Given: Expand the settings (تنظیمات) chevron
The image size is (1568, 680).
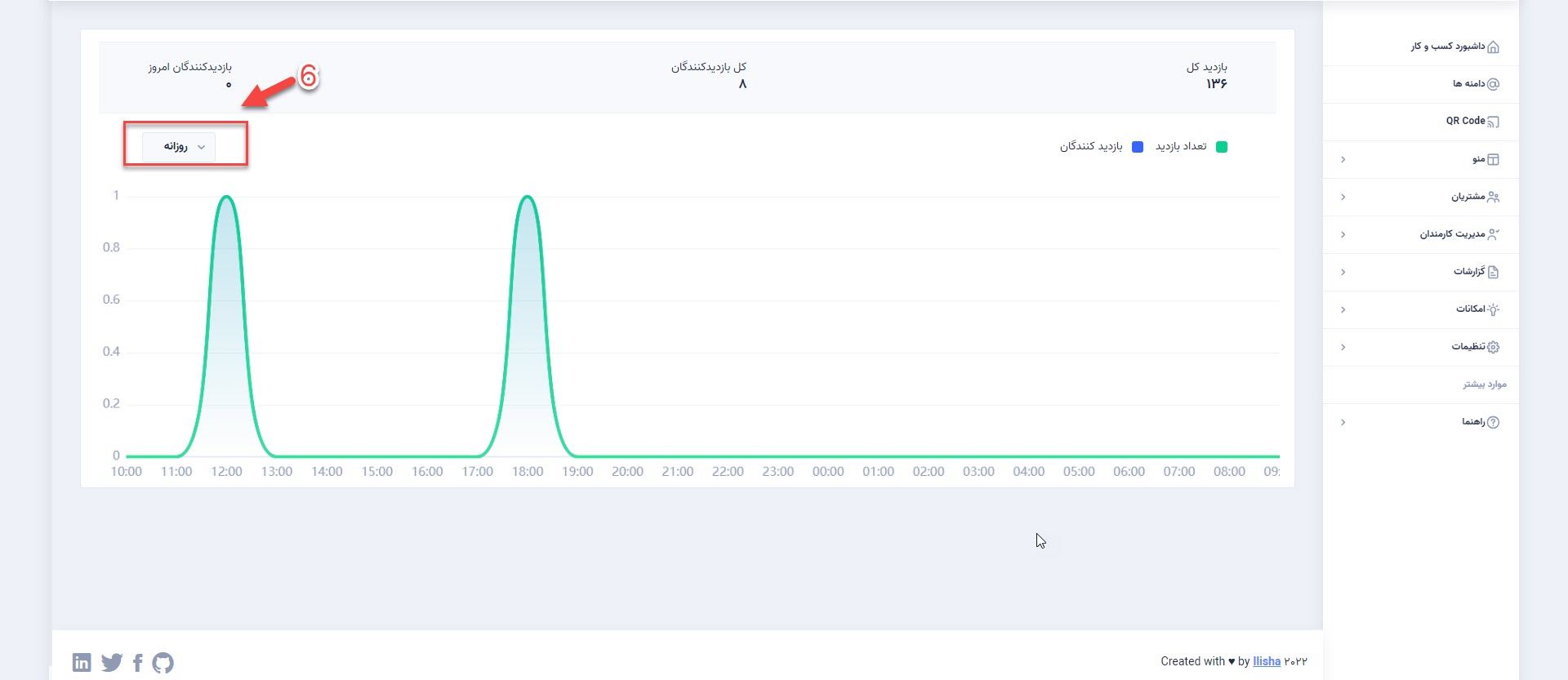Looking at the screenshot, I should [1343, 347].
